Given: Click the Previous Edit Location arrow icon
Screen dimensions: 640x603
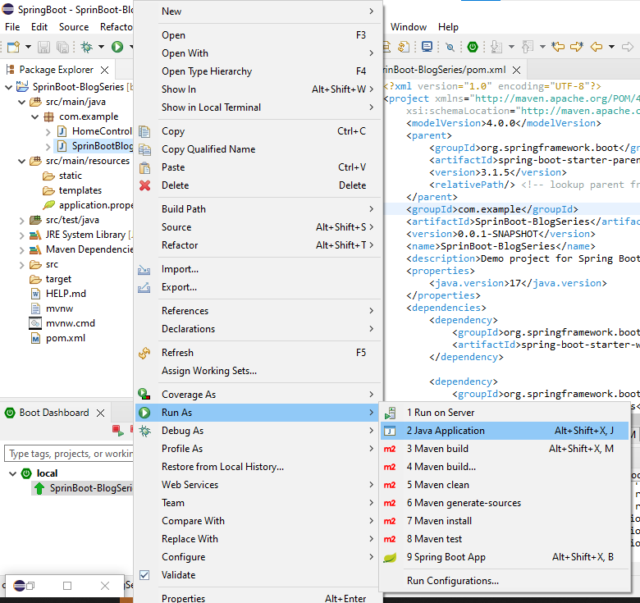Looking at the screenshot, I should pyautogui.click(x=558, y=47).
